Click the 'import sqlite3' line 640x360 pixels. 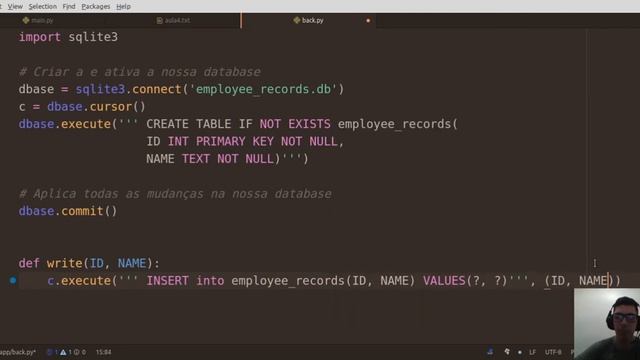point(68,37)
